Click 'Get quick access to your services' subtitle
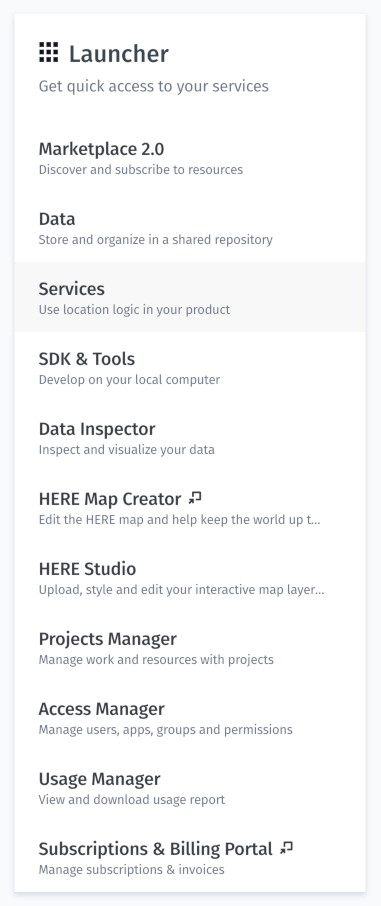Image resolution: width=381 pixels, height=906 pixels. click(x=154, y=87)
